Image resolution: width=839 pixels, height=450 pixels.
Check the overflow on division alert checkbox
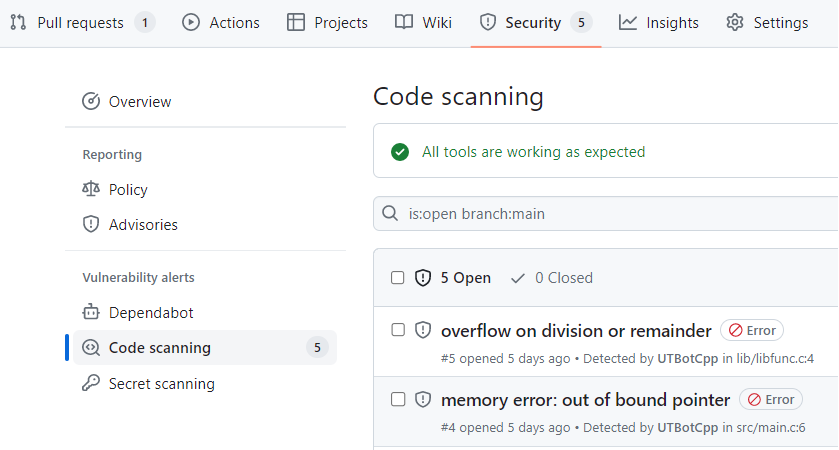(398, 330)
